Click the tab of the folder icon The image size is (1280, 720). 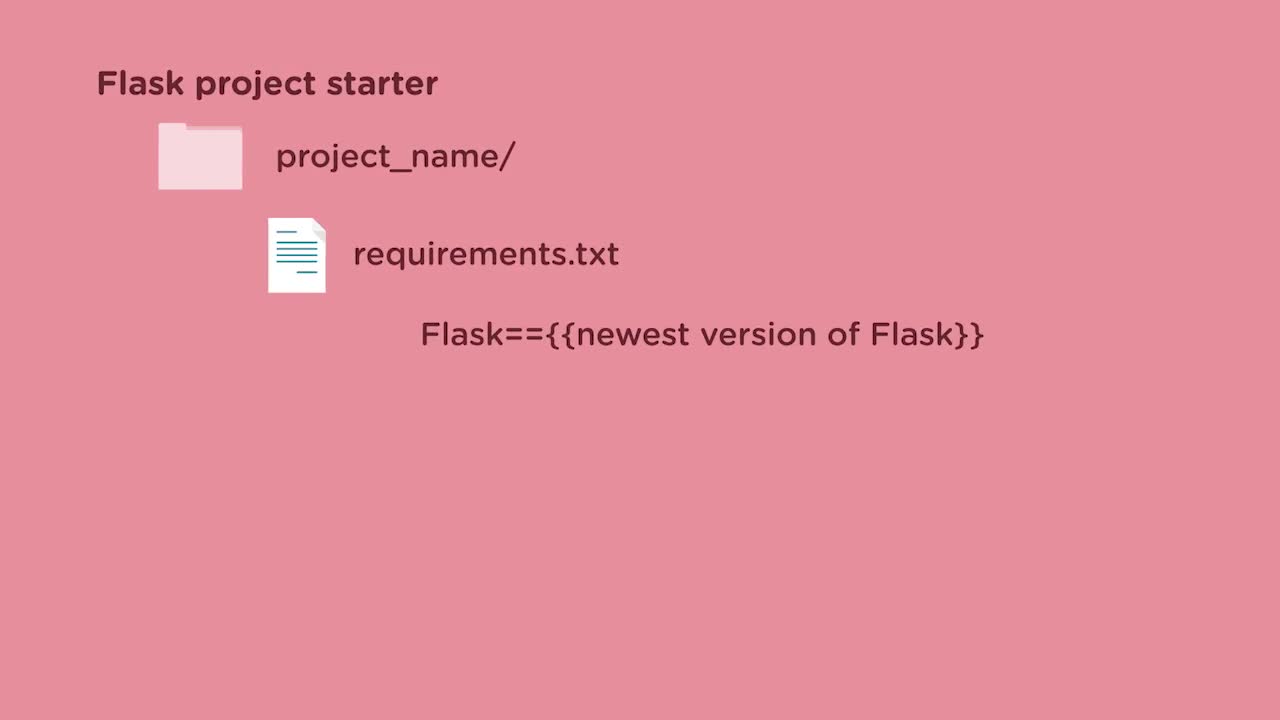pos(173,127)
